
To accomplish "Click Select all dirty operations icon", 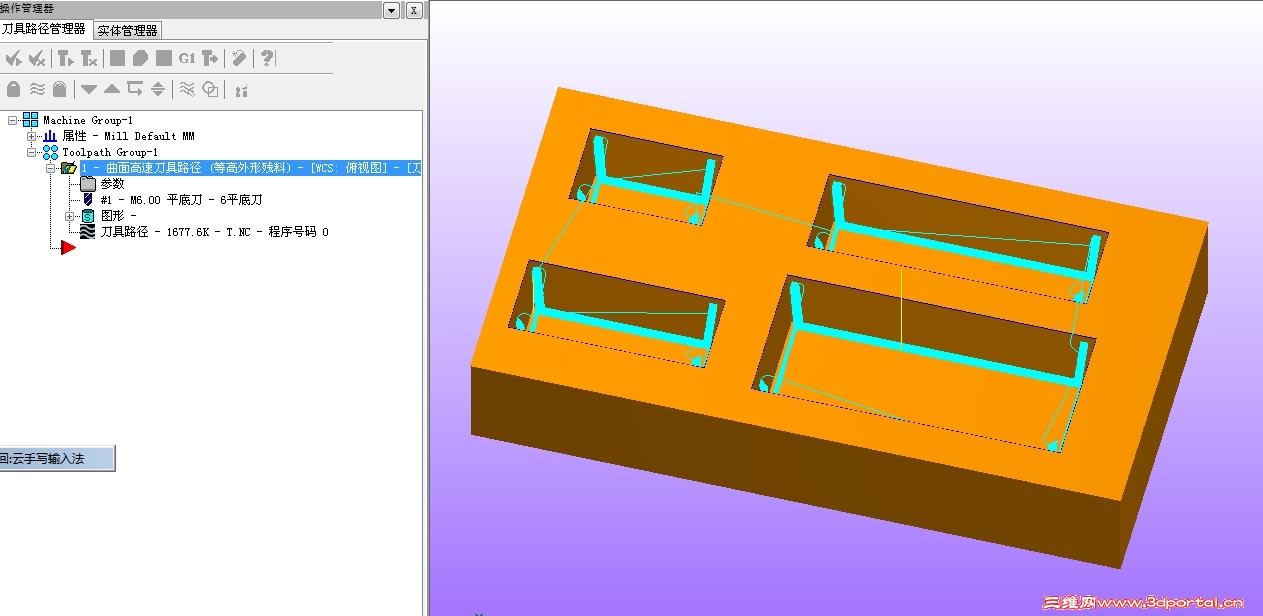I will [x=38, y=59].
